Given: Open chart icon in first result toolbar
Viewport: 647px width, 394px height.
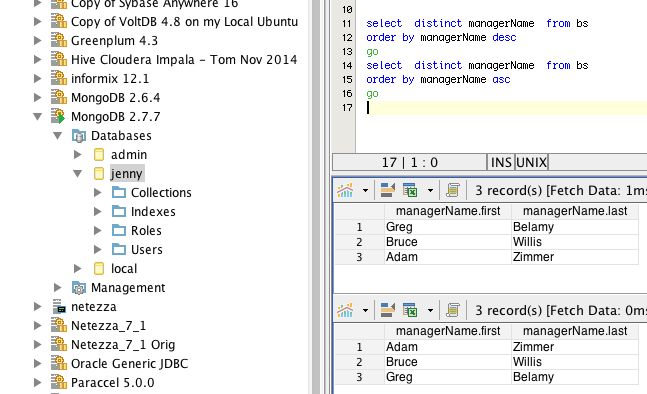Looking at the screenshot, I should coord(345,190).
